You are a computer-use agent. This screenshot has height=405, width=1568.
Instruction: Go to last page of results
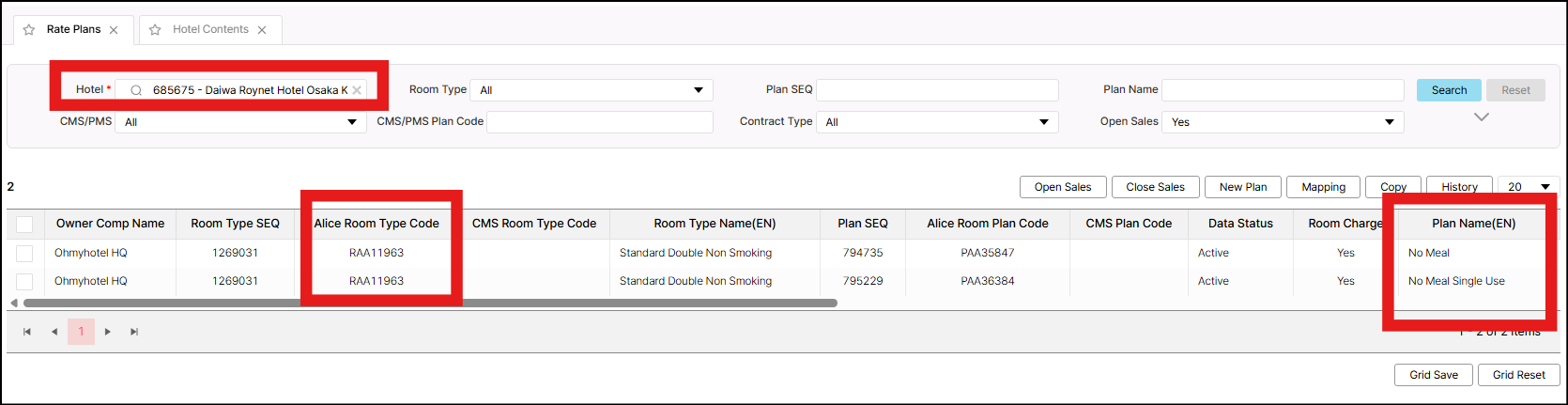[x=134, y=332]
